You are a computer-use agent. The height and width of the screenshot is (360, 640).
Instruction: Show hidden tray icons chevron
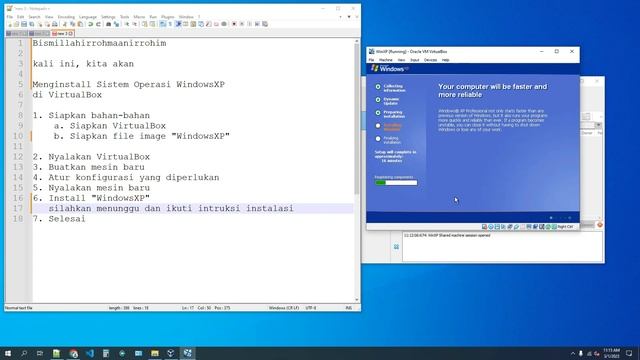[573, 353]
